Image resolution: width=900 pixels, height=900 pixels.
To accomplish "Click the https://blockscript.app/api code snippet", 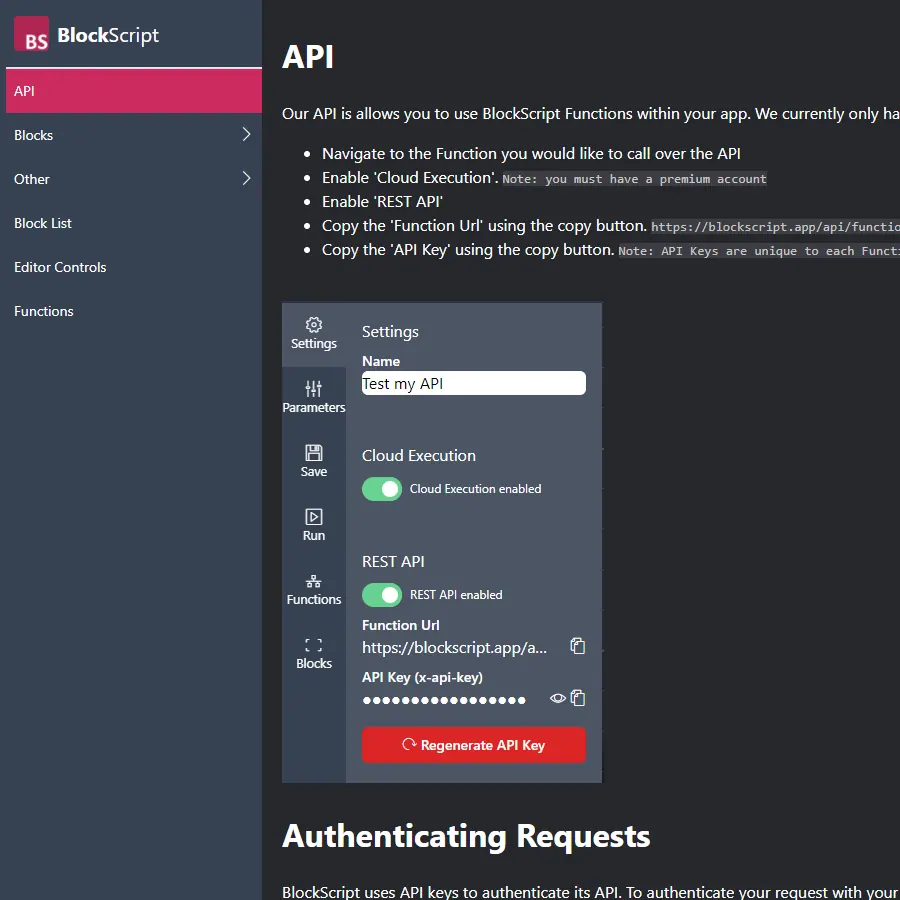I will pyautogui.click(x=775, y=227).
